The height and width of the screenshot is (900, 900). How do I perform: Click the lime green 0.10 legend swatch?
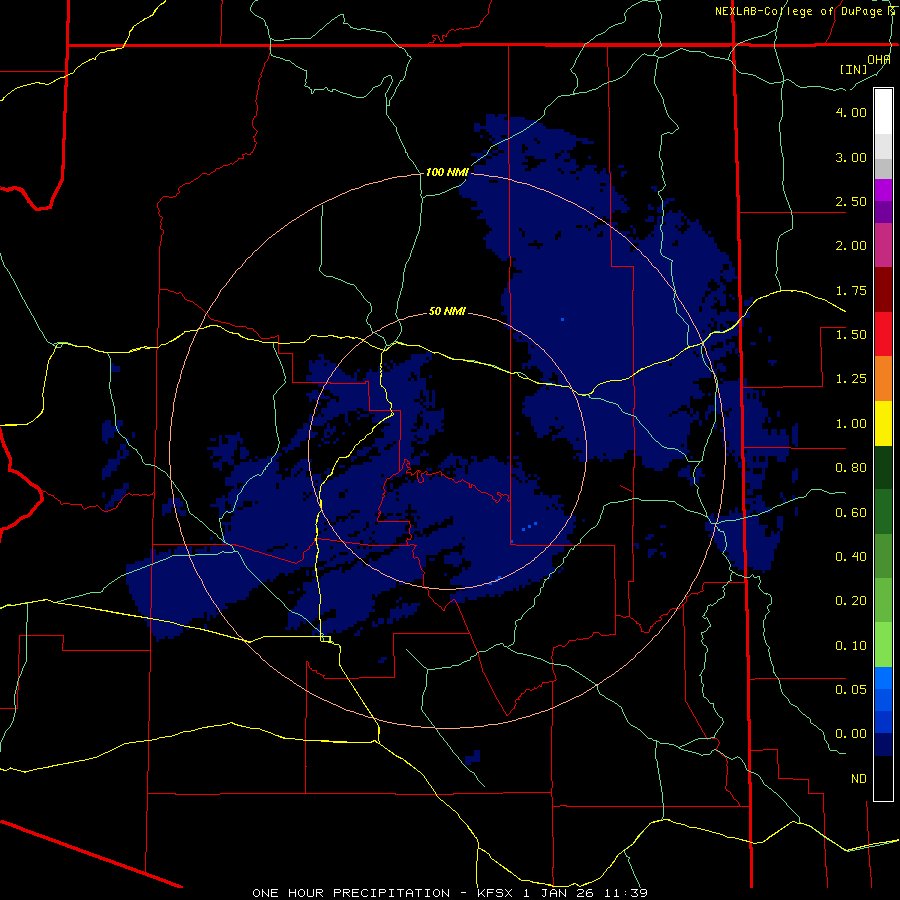coord(883,645)
